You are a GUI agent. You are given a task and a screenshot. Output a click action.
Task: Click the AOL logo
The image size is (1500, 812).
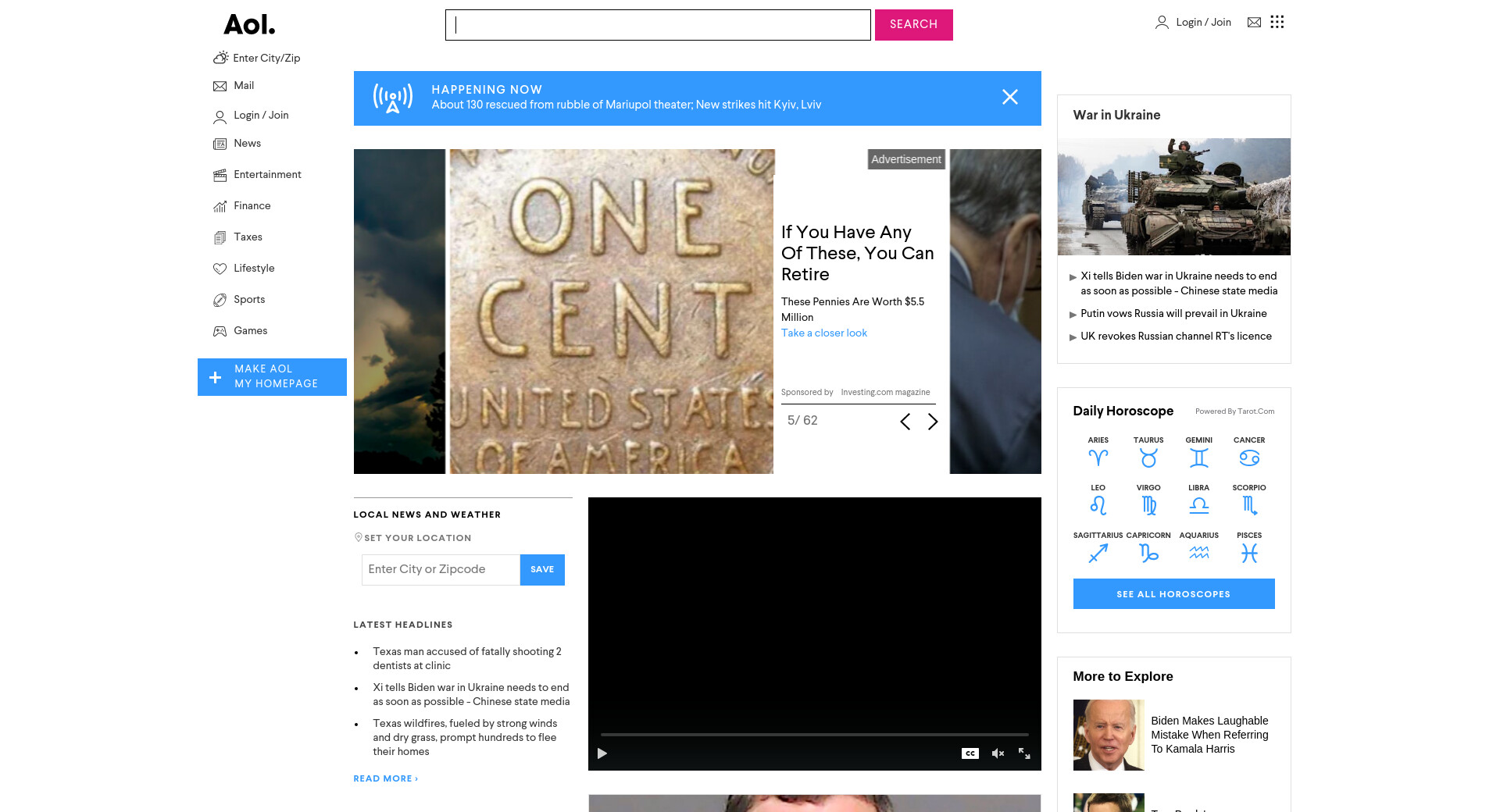coord(249,25)
